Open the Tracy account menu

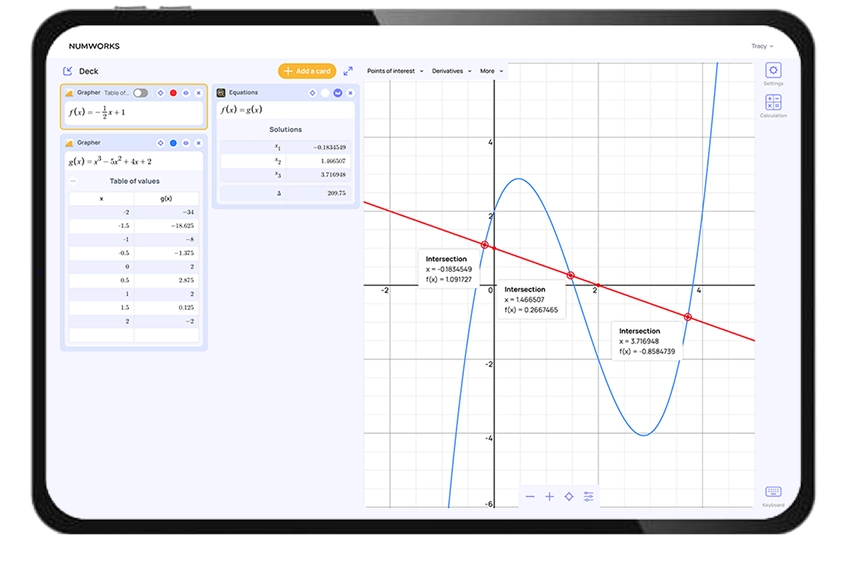(x=762, y=46)
